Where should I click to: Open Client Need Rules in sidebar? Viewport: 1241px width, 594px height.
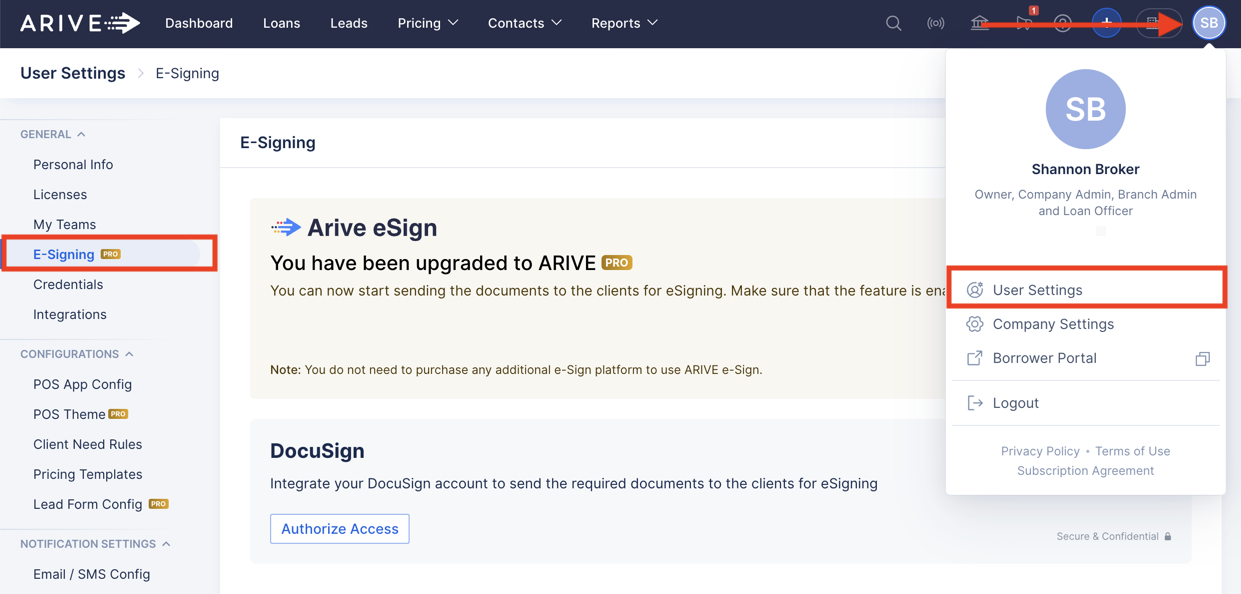[87, 444]
